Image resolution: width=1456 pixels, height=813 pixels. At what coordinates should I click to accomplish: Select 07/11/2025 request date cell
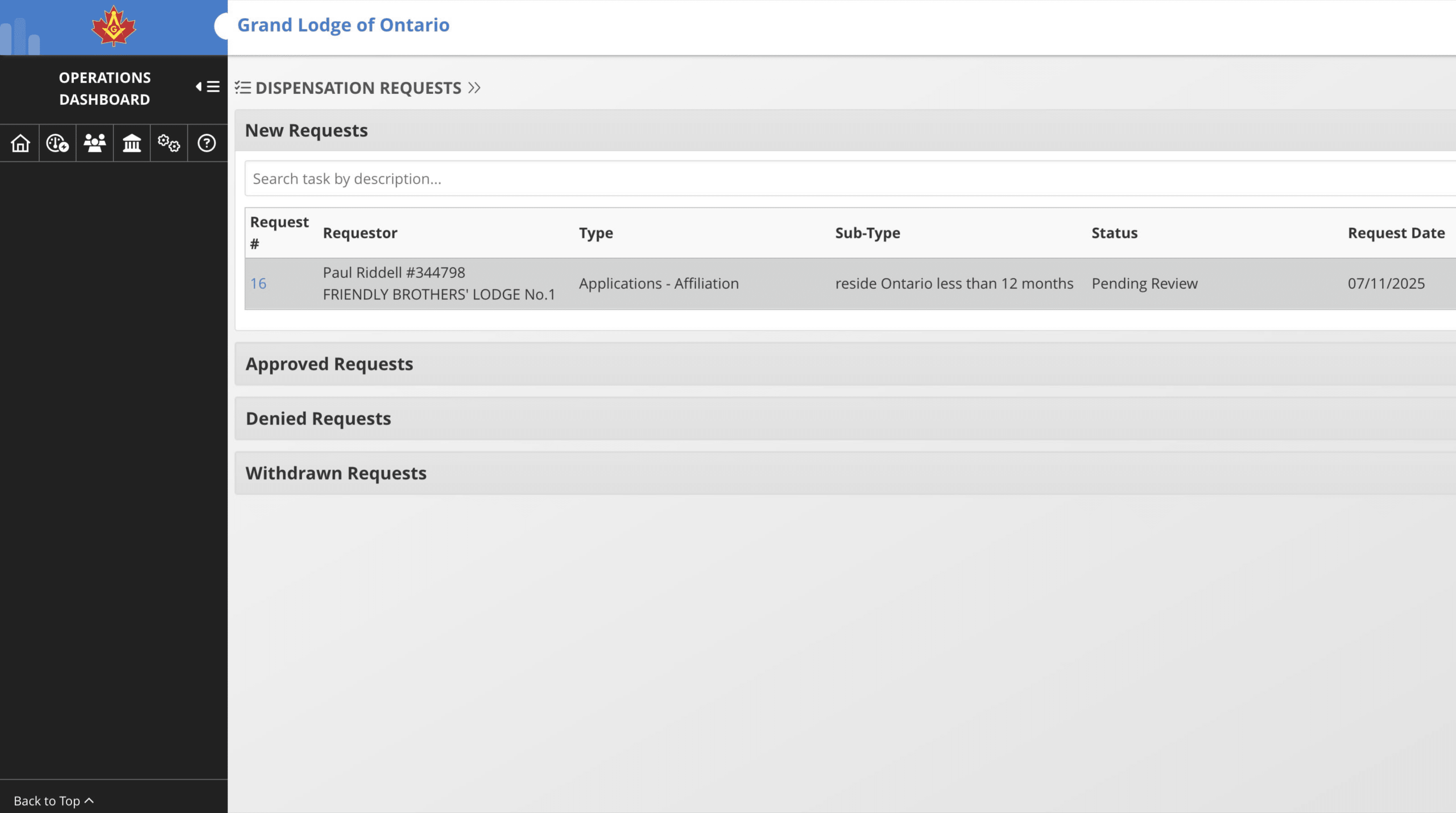(x=1386, y=284)
